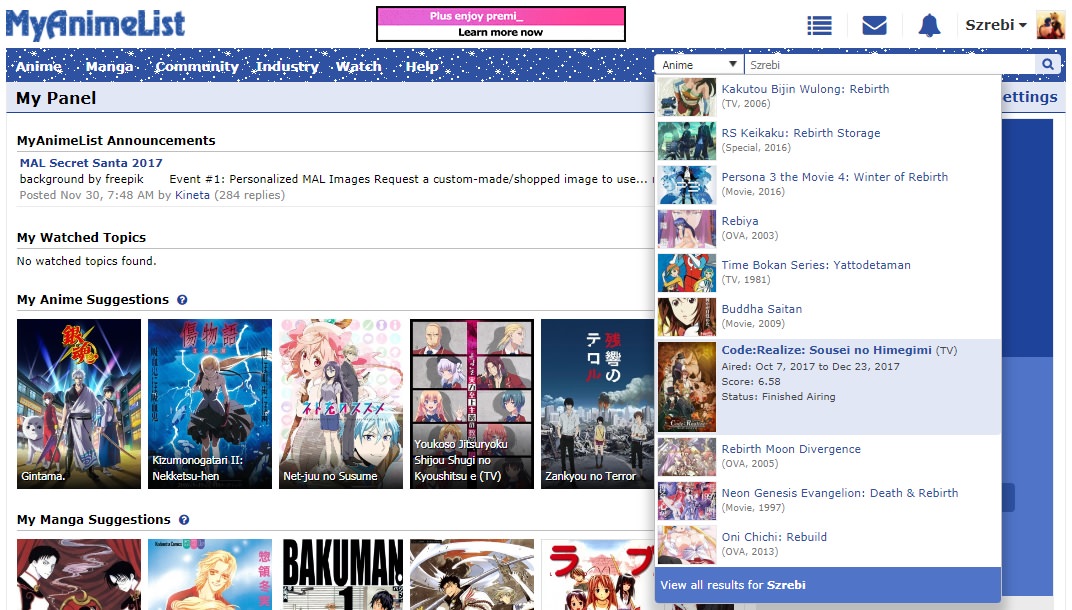
Task: Click the user avatar picture
Action: click(x=1050, y=25)
